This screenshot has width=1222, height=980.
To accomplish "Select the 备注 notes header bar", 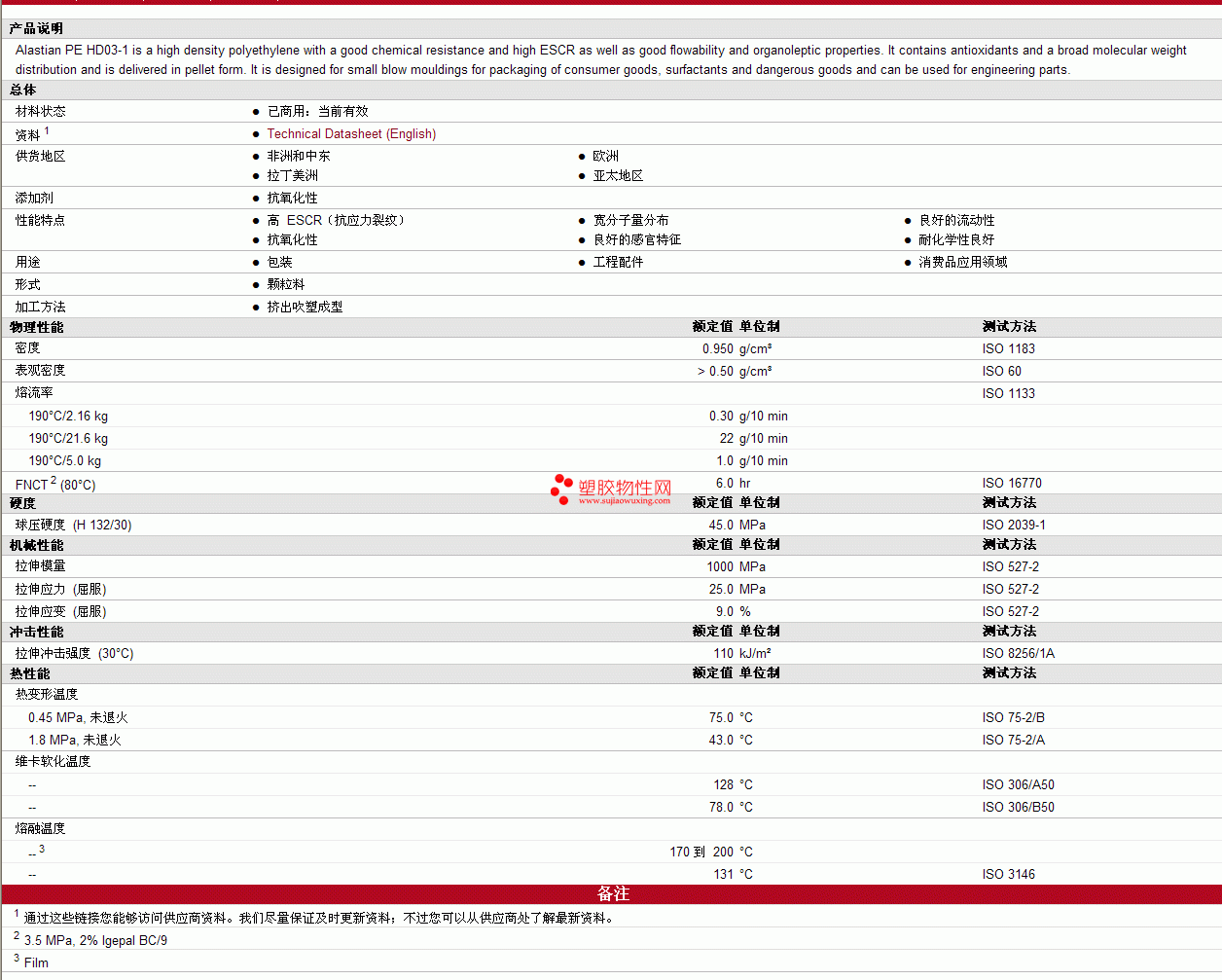I will point(612,894).
